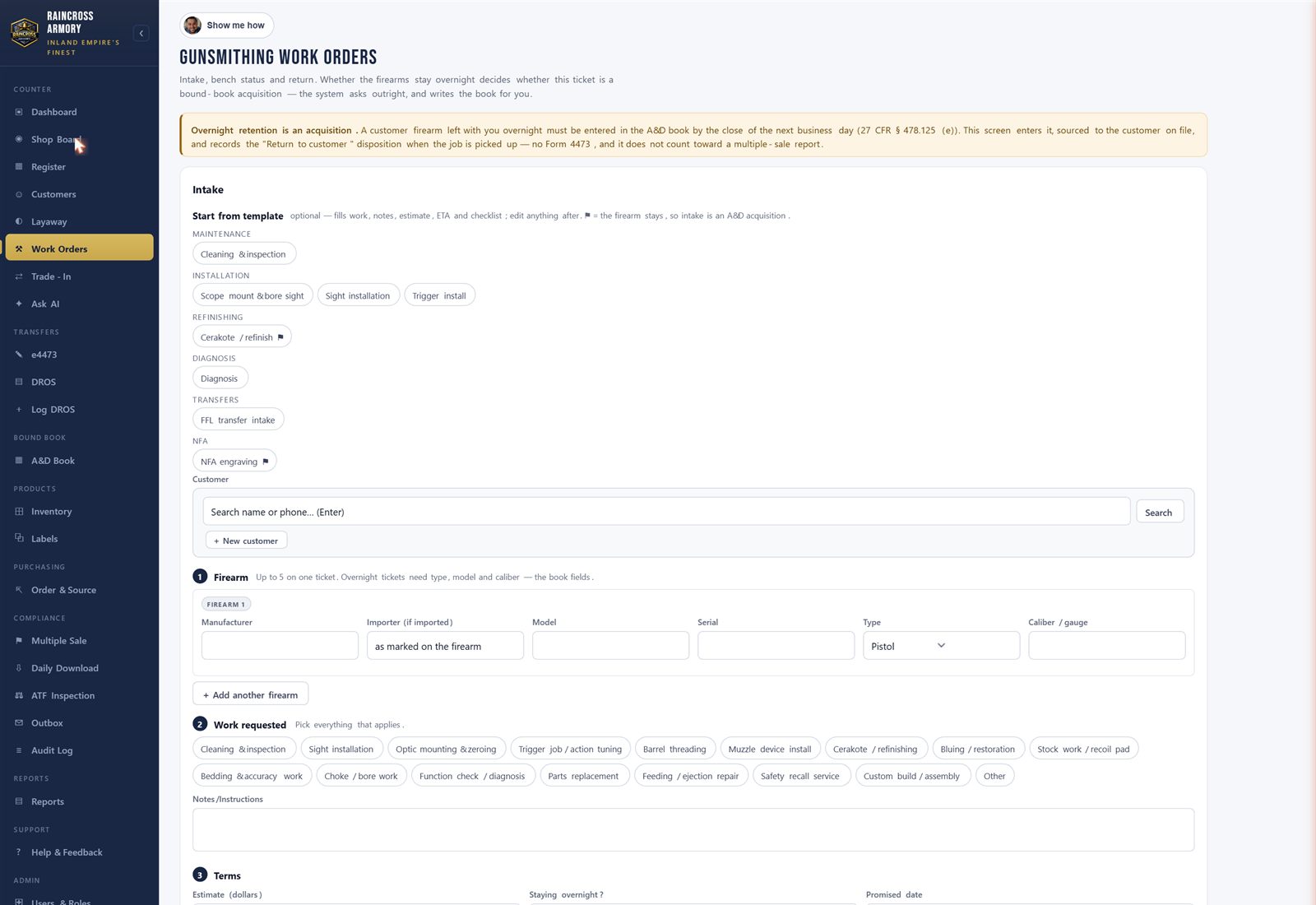Open the firearm Type dropdown
This screenshot has height=905, width=1316.
point(941,646)
